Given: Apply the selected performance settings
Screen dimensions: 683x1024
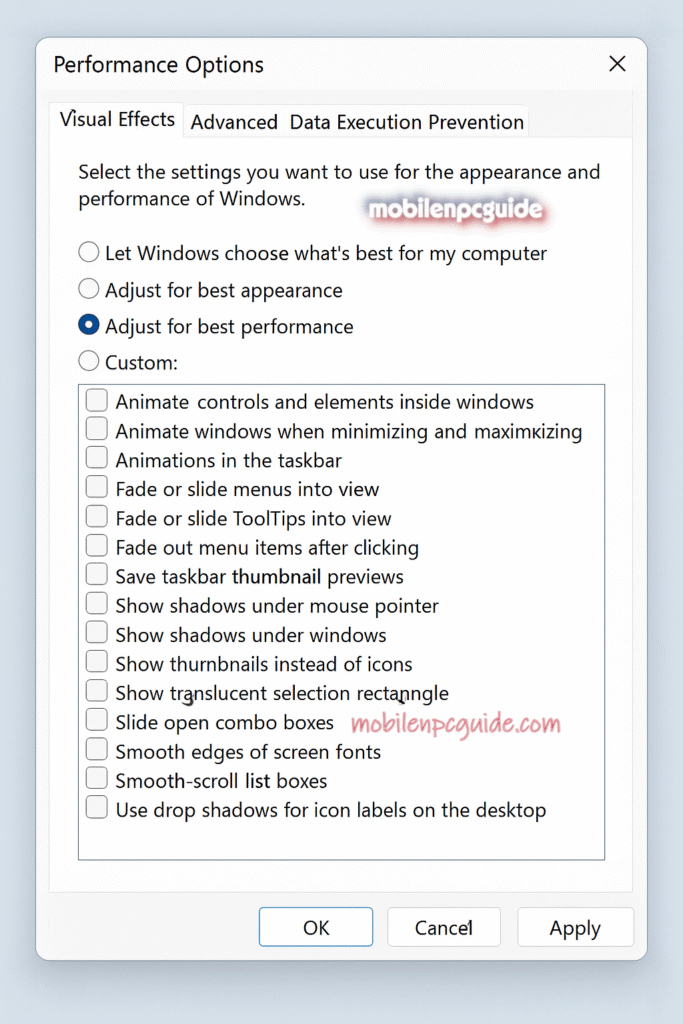Looking at the screenshot, I should click(575, 927).
